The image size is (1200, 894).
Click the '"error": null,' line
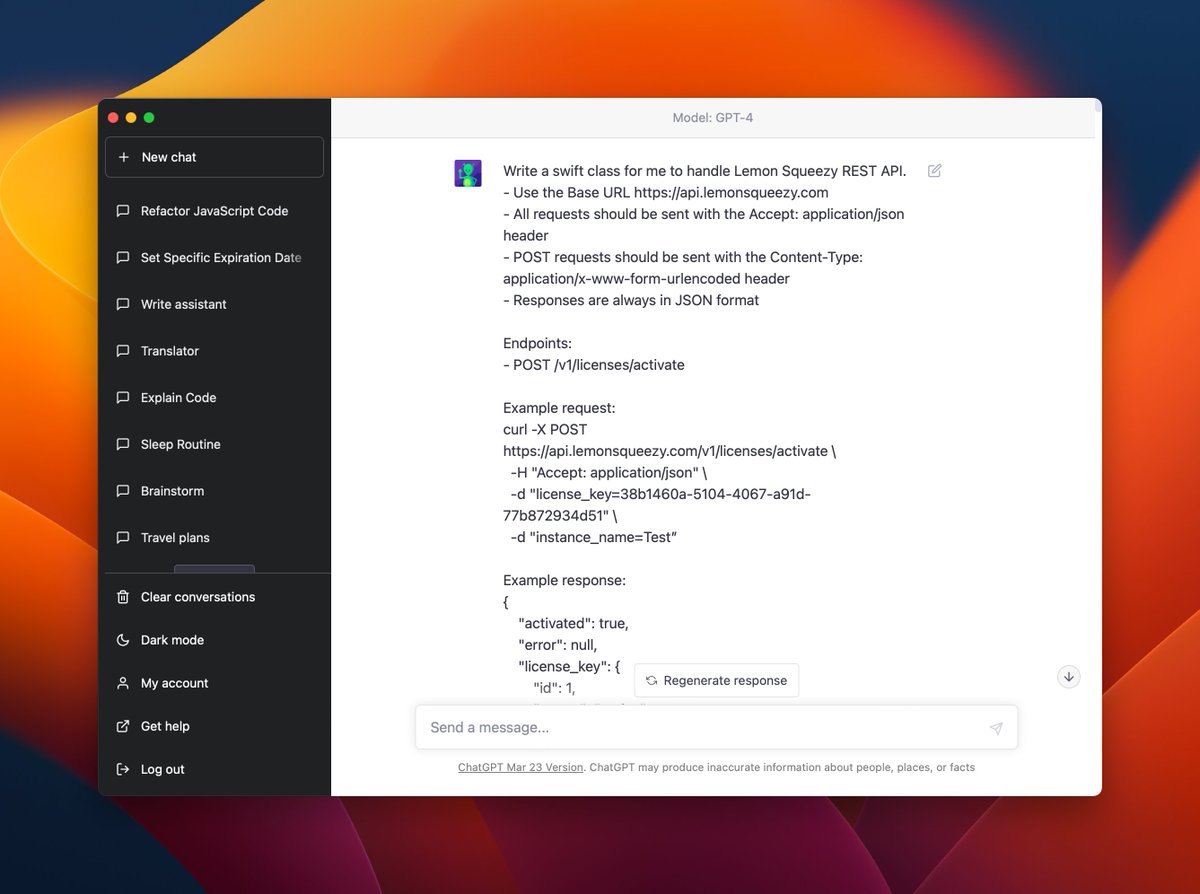[x=557, y=645]
